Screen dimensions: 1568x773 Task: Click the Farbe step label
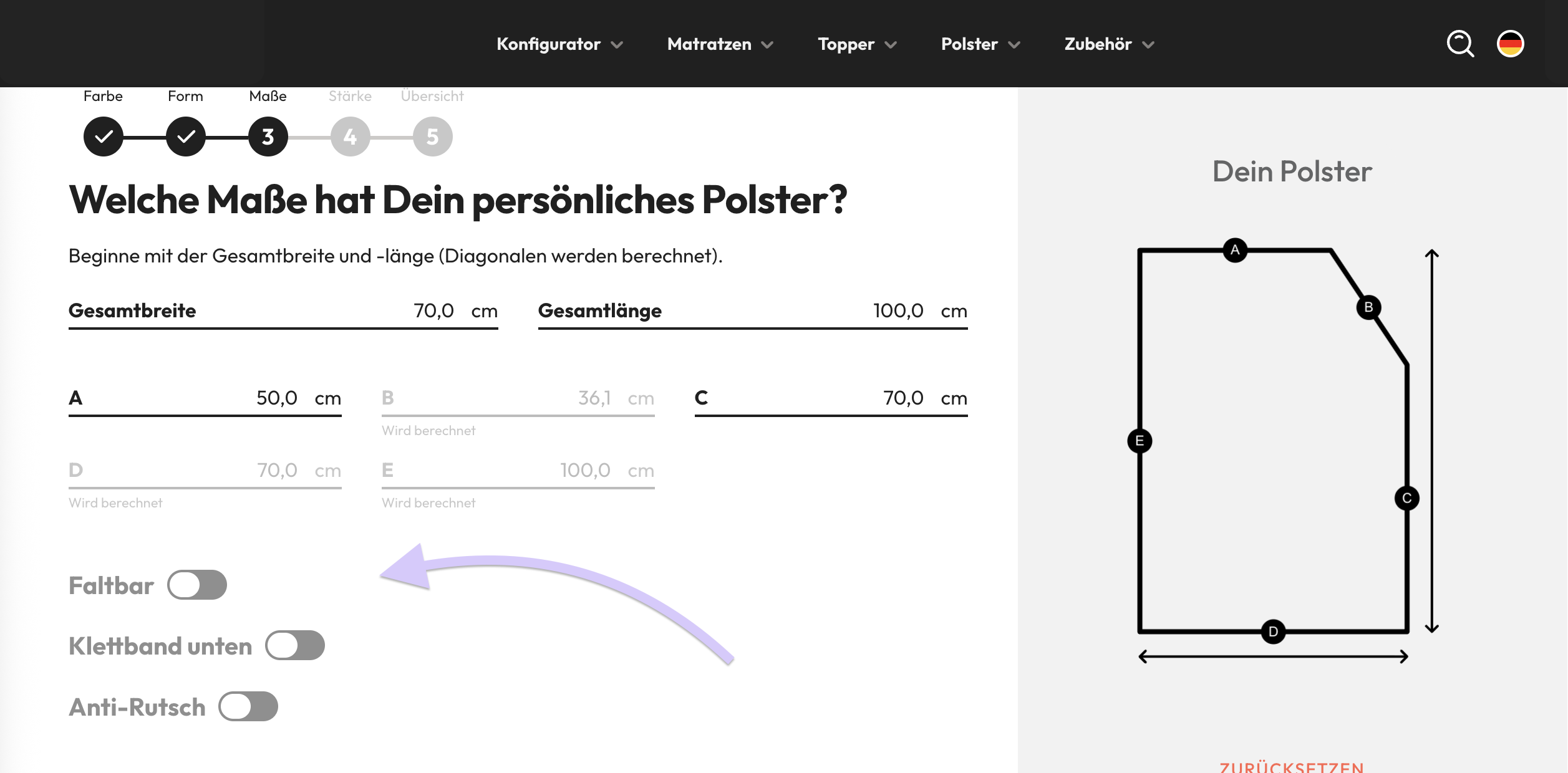pyautogui.click(x=104, y=95)
